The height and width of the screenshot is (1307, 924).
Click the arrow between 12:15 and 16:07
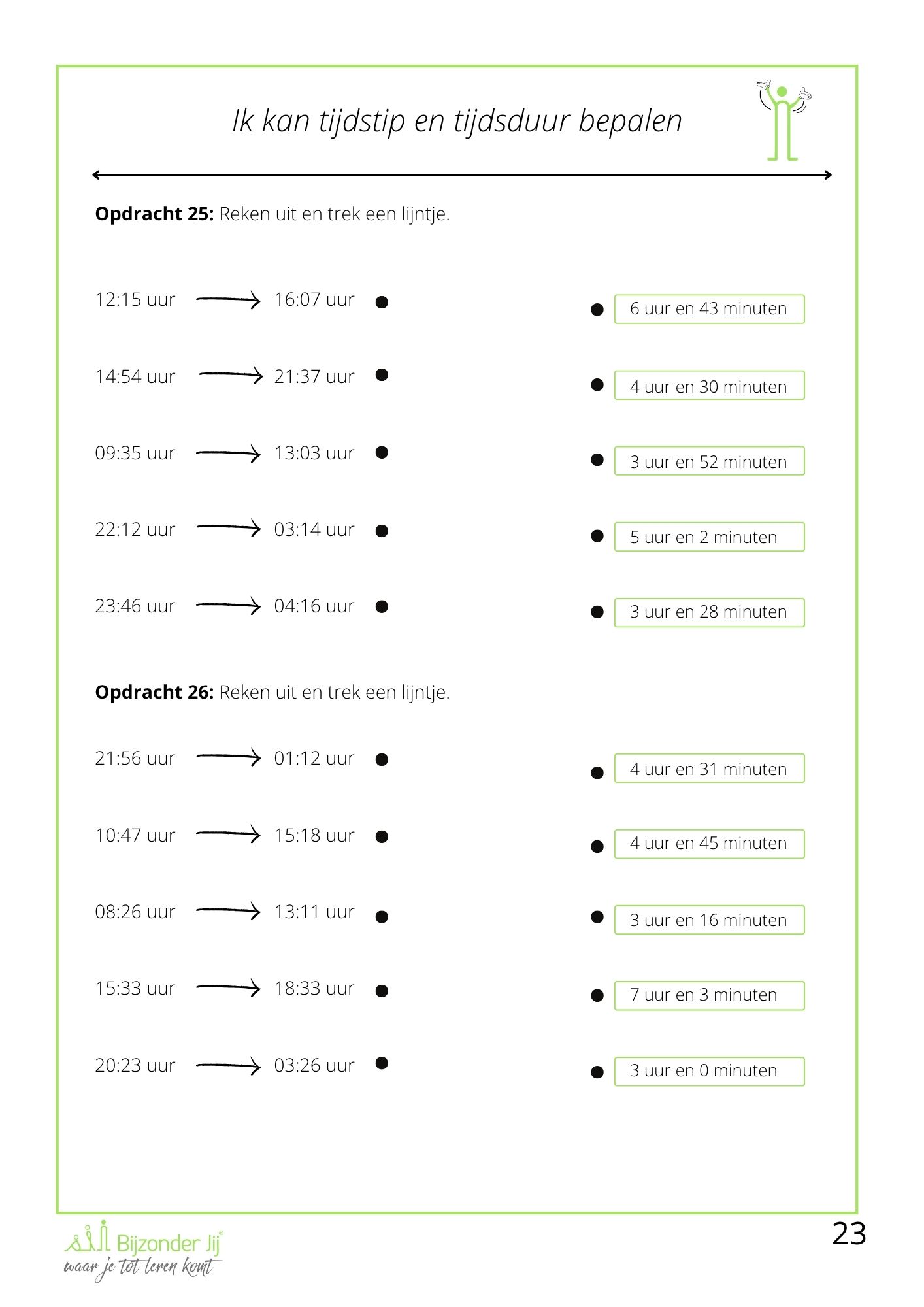click(x=228, y=300)
